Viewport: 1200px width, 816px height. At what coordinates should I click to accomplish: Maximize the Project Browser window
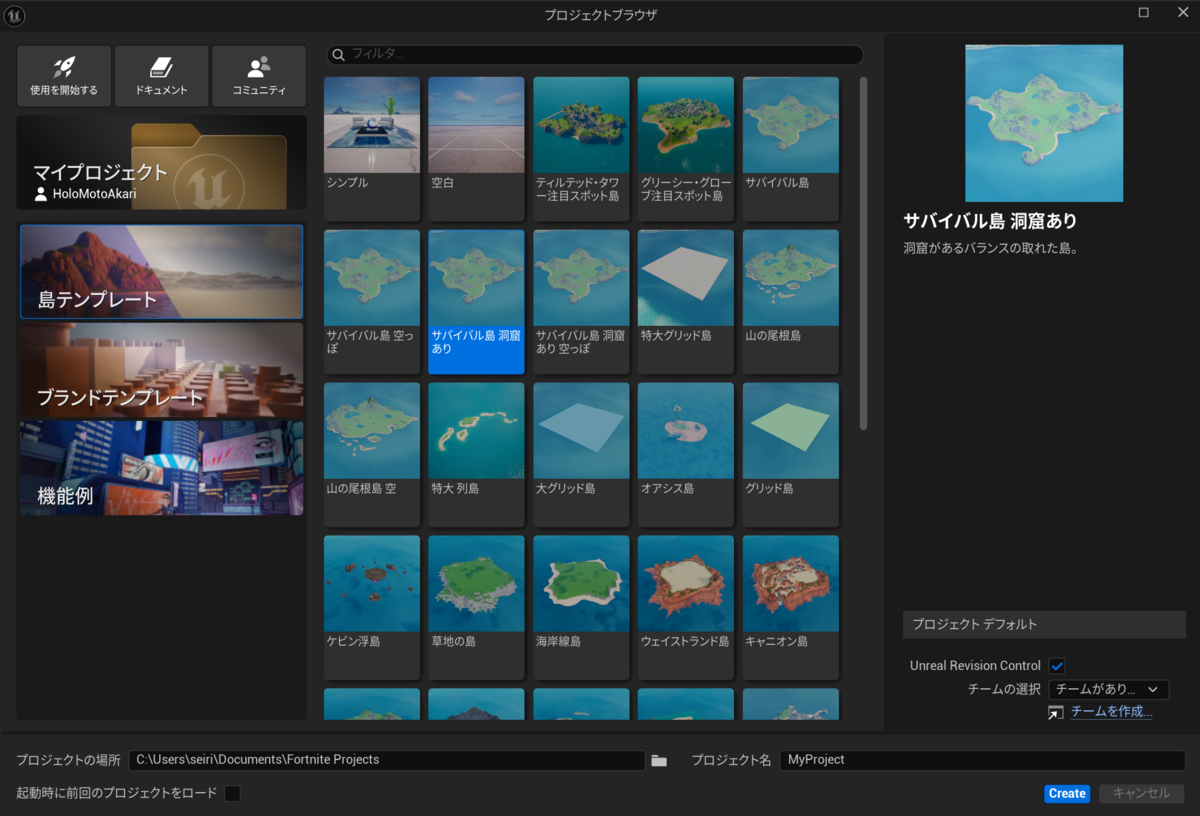coord(1143,13)
